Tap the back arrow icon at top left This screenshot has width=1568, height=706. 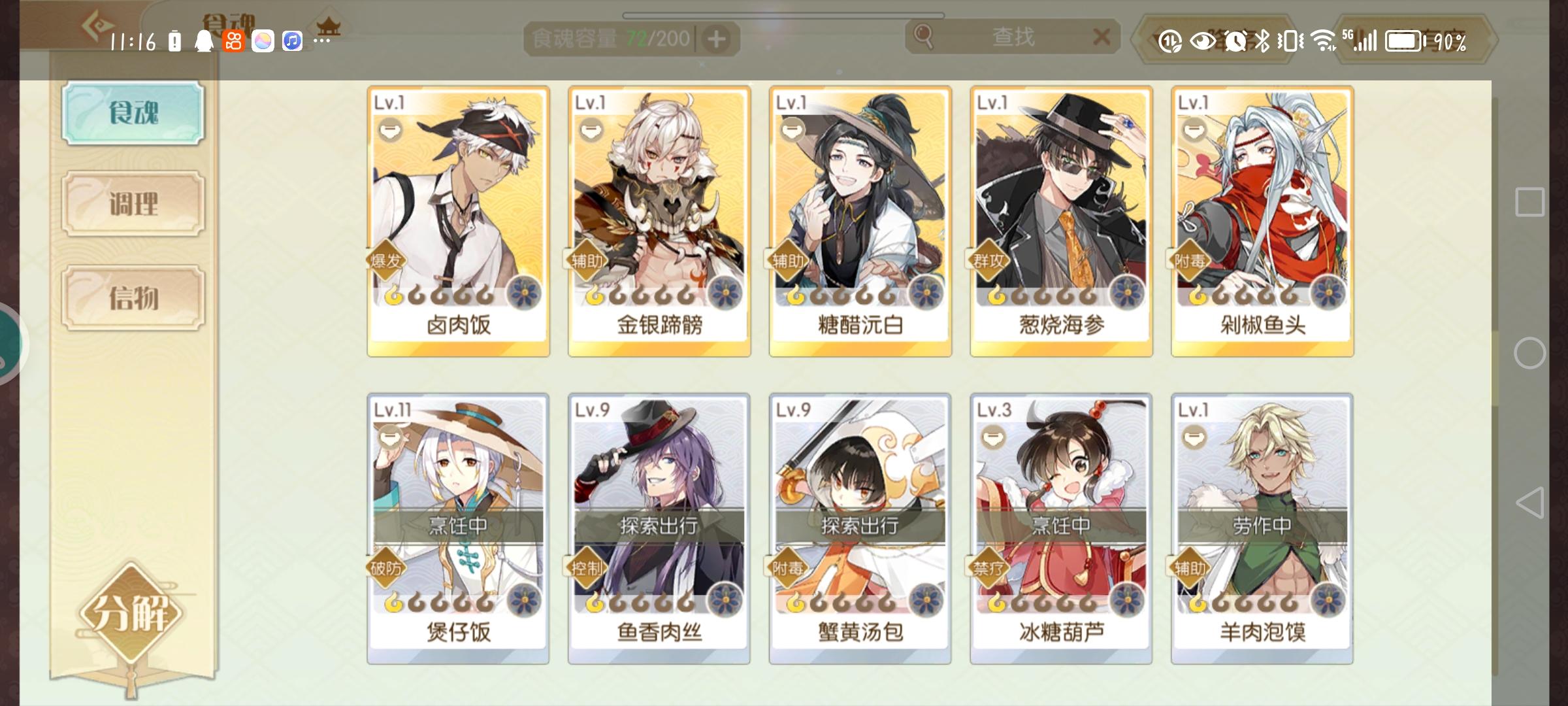point(97,25)
